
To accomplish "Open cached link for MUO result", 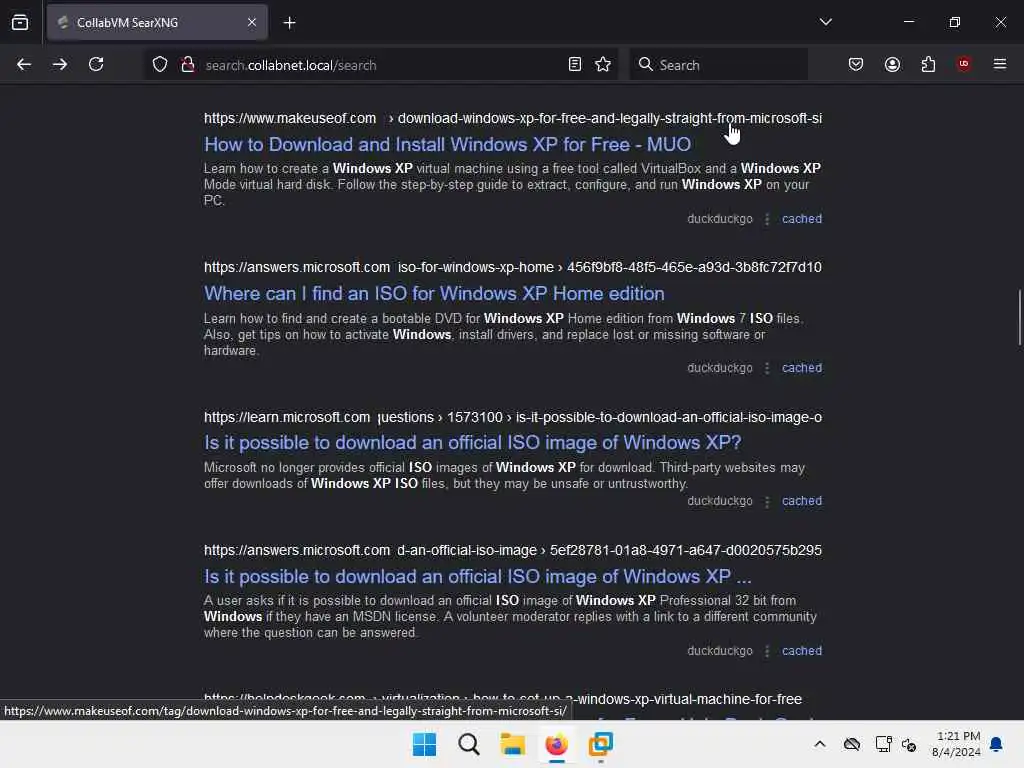I will click(802, 219).
